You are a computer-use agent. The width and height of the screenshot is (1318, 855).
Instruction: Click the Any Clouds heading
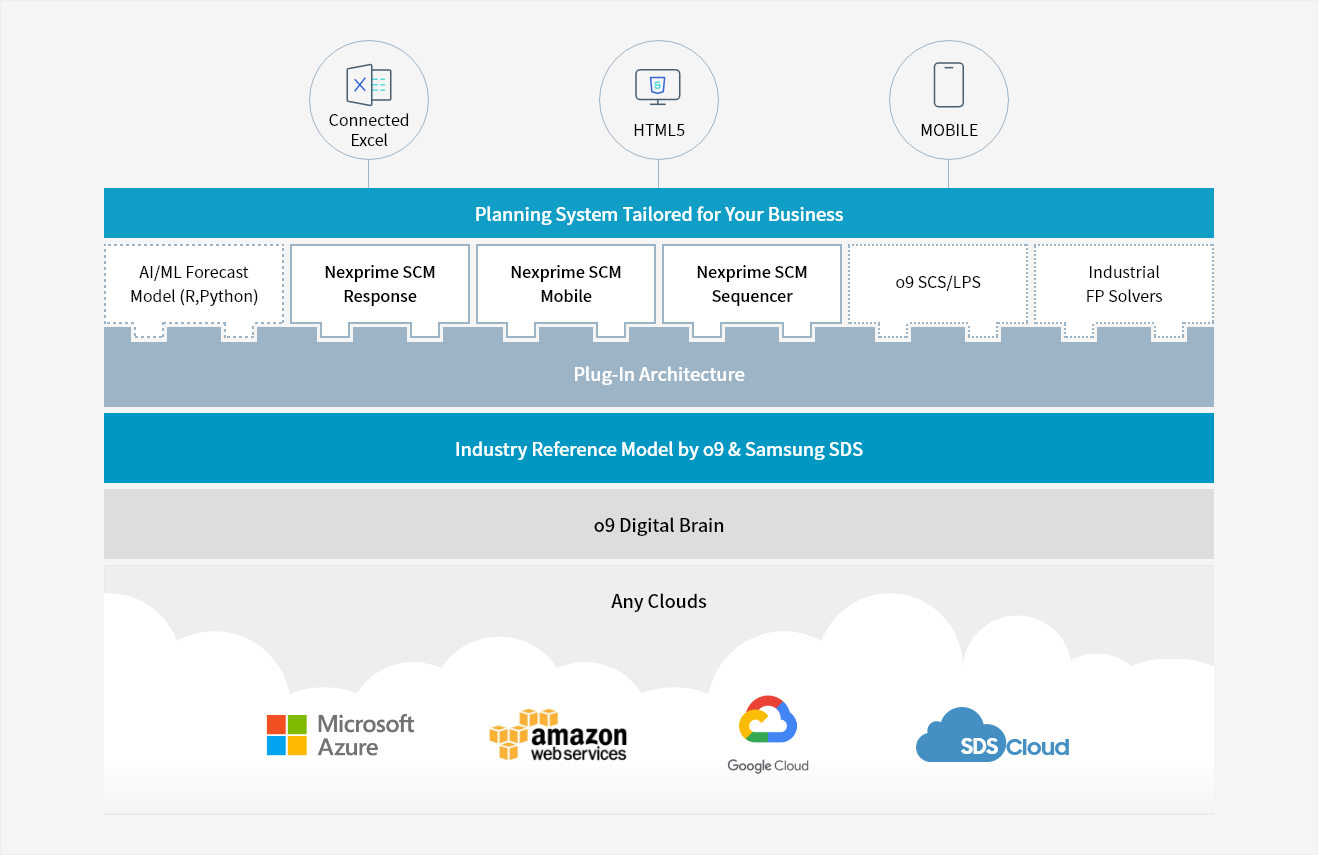point(659,601)
